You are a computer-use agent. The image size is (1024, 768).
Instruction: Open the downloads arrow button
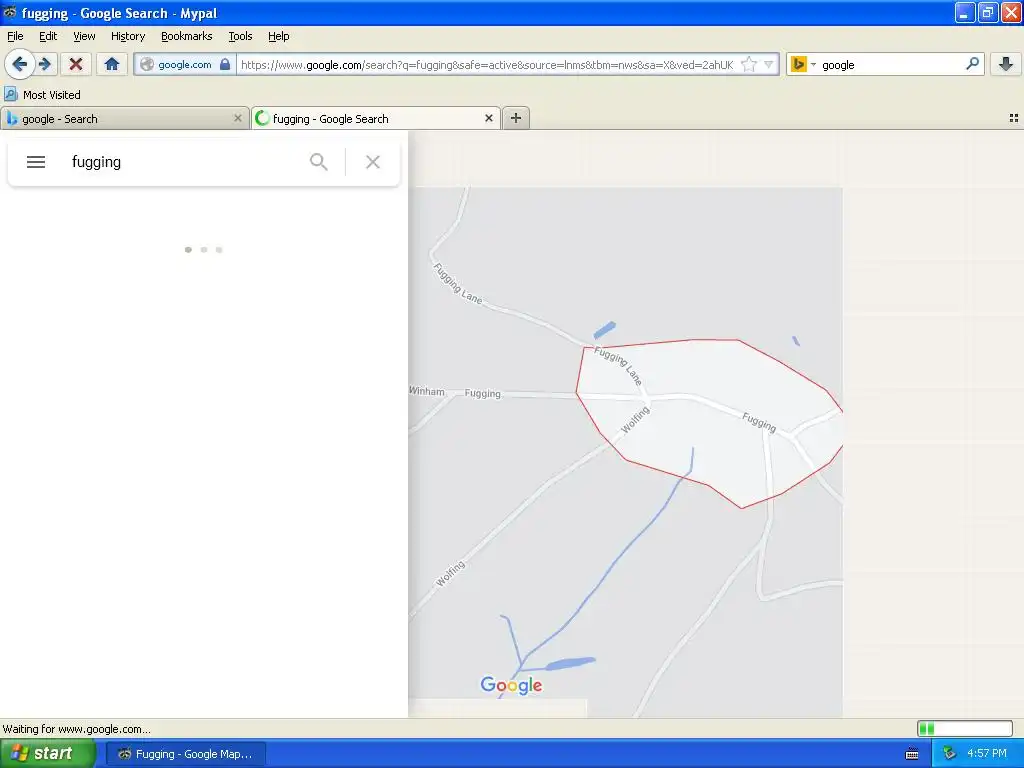[x=1006, y=64]
